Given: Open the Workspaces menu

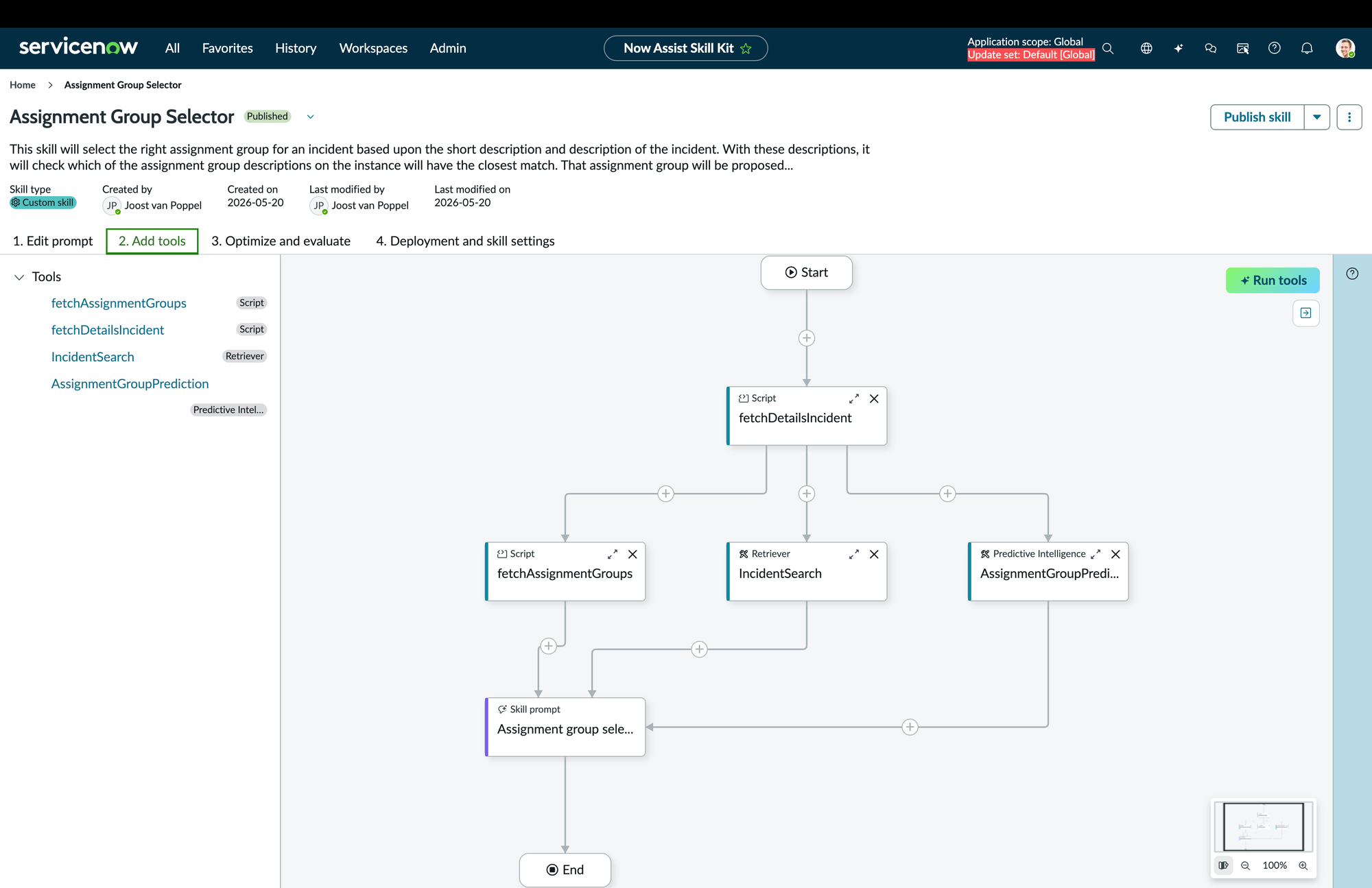Looking at the screenshot, I should [373, 48].
